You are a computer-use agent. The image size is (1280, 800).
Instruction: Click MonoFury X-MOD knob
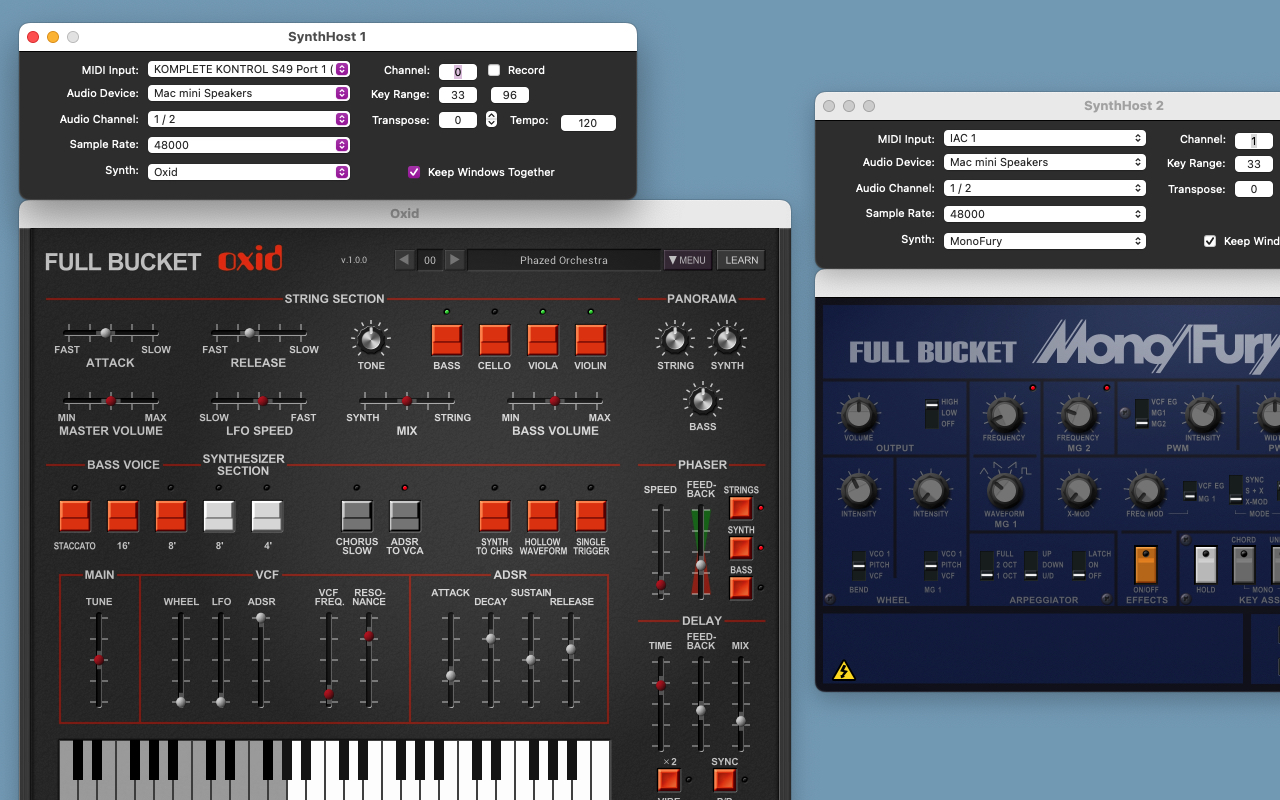1077,491
